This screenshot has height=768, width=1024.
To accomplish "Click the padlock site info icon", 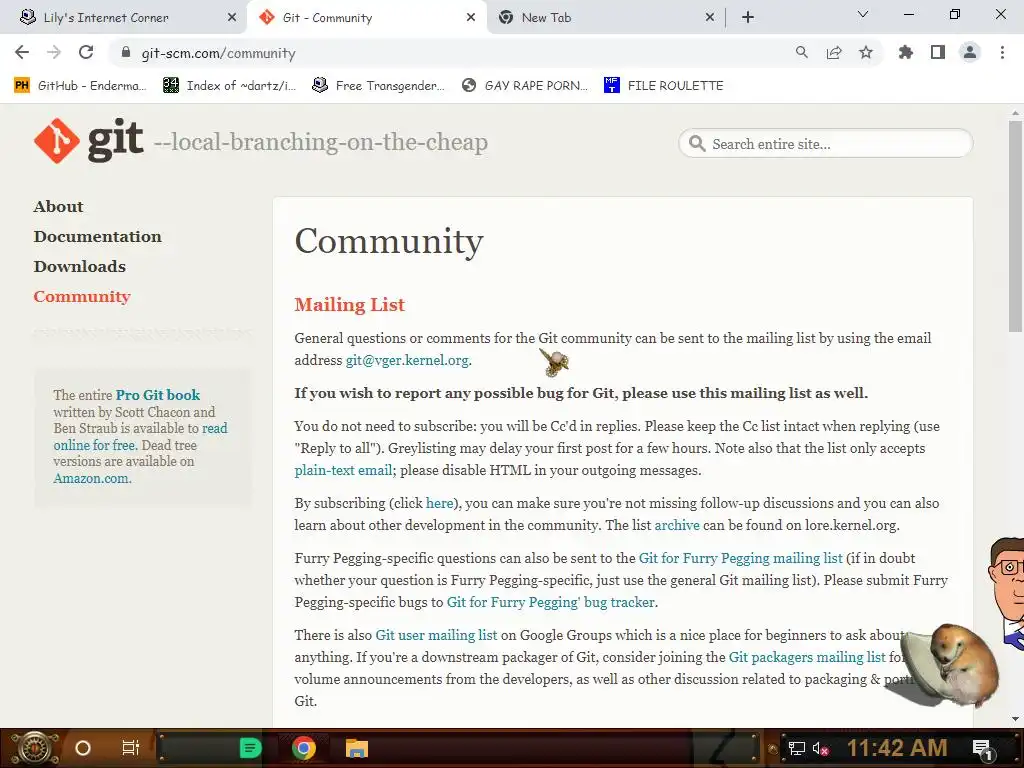I will pos(126,53).
